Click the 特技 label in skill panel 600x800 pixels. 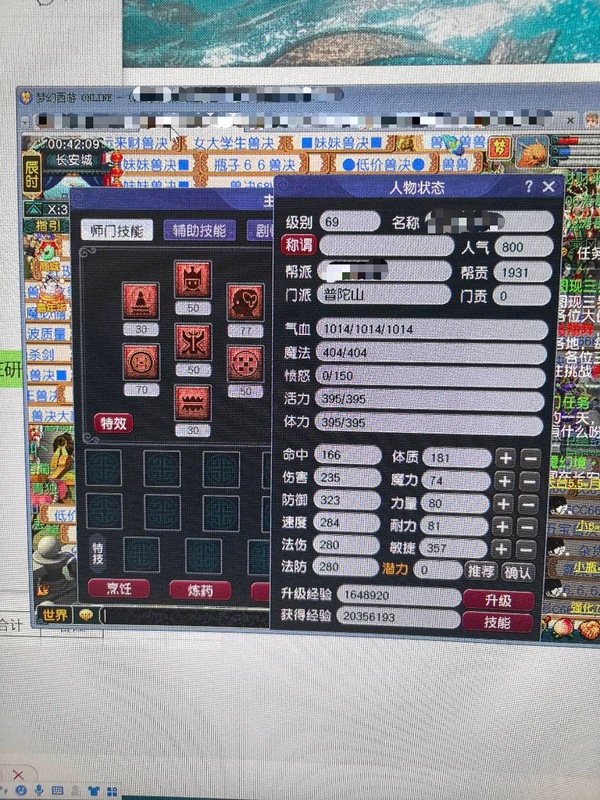click(x=97, y=553)
